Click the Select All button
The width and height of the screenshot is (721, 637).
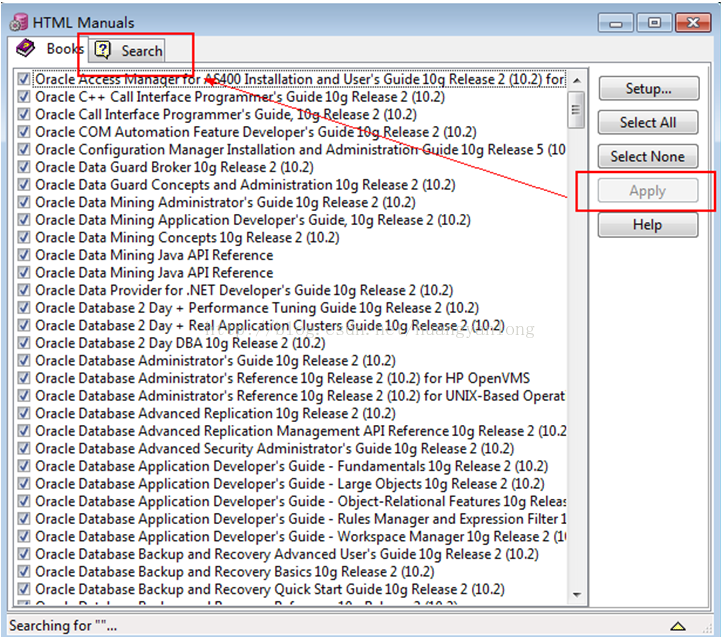(648, 122)
